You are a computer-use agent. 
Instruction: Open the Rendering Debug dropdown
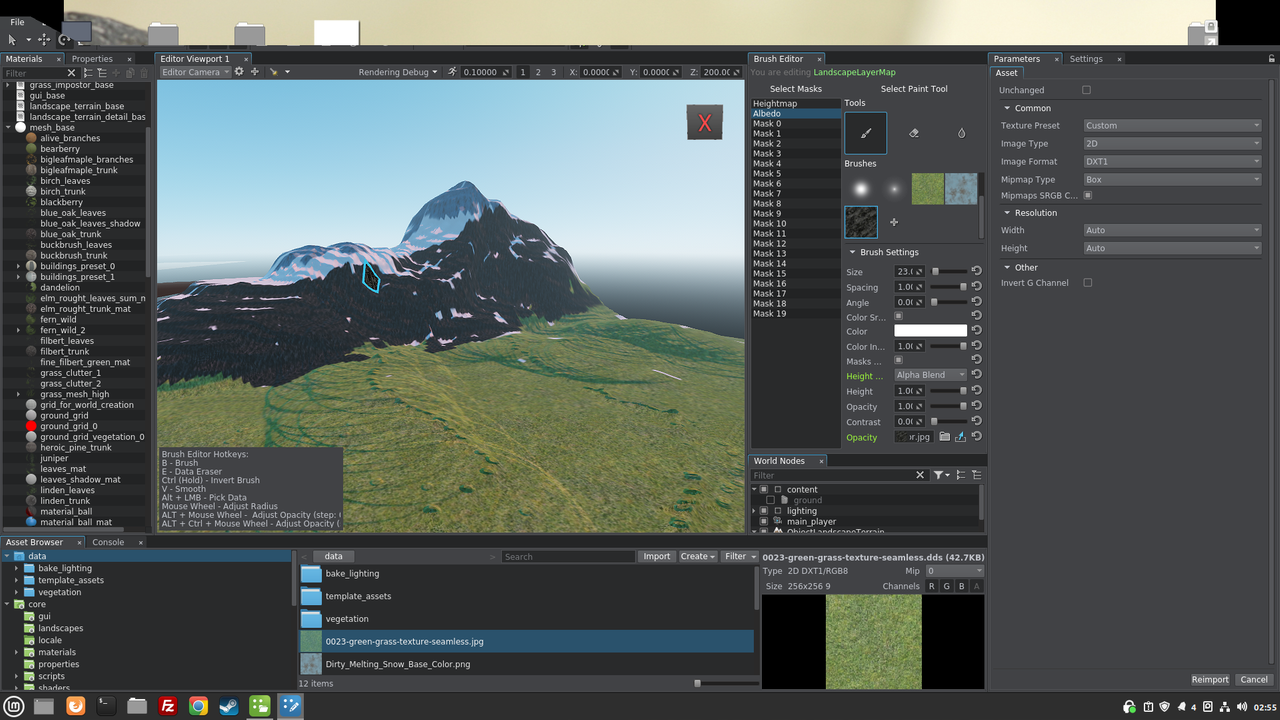[x=399, y=72]
